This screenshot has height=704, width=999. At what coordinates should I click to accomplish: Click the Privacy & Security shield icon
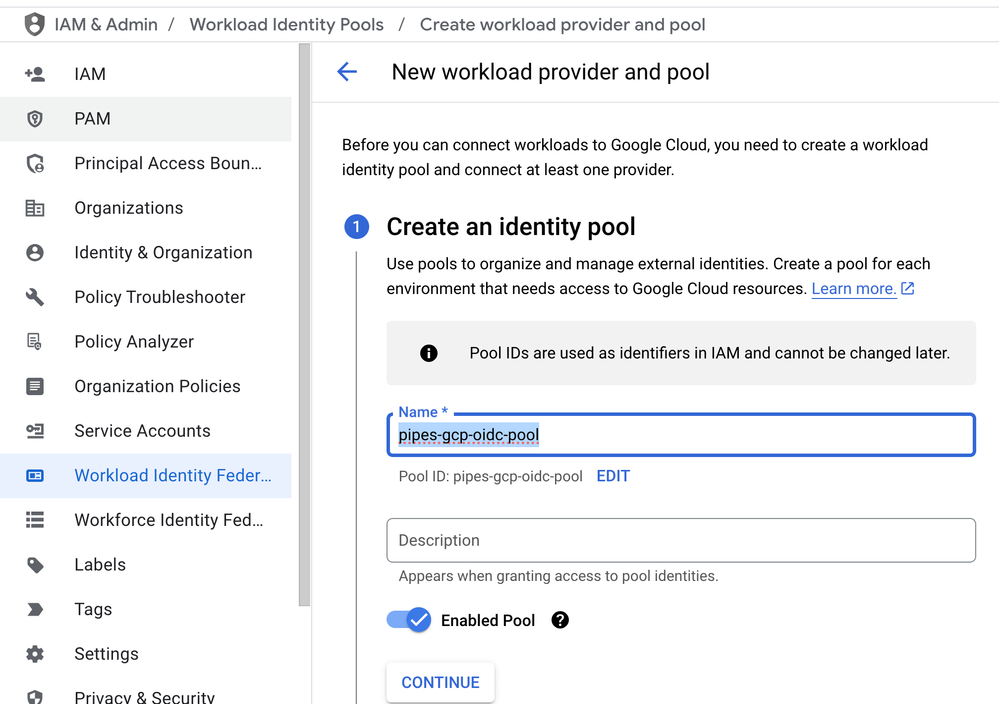click(34, 696)
